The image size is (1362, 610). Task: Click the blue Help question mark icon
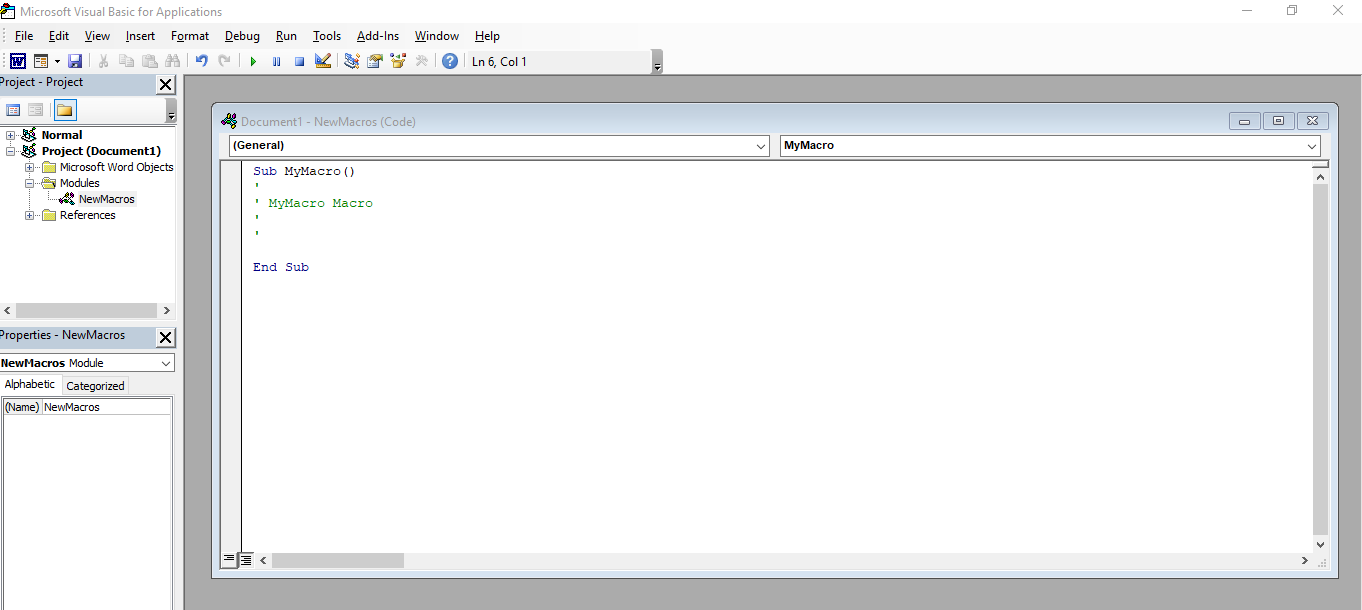(450, 61)
